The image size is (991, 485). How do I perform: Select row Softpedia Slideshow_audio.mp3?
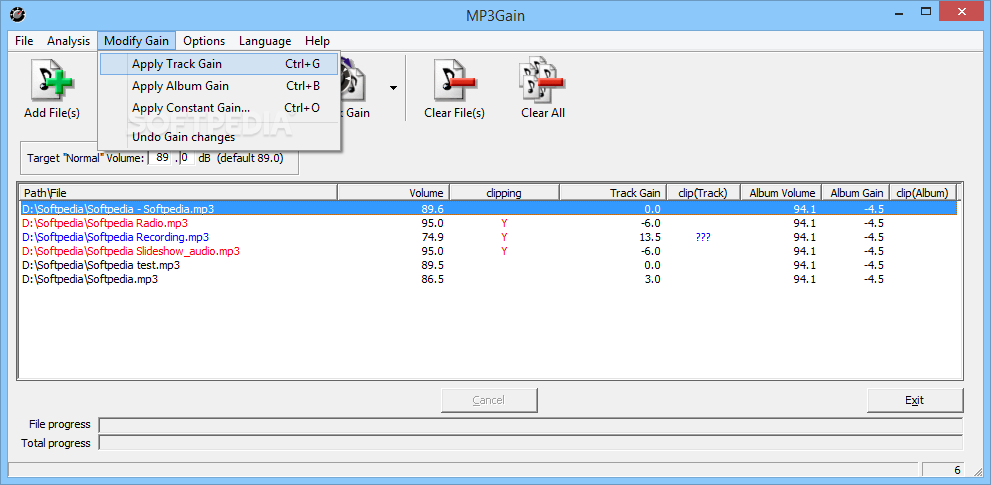489,251
